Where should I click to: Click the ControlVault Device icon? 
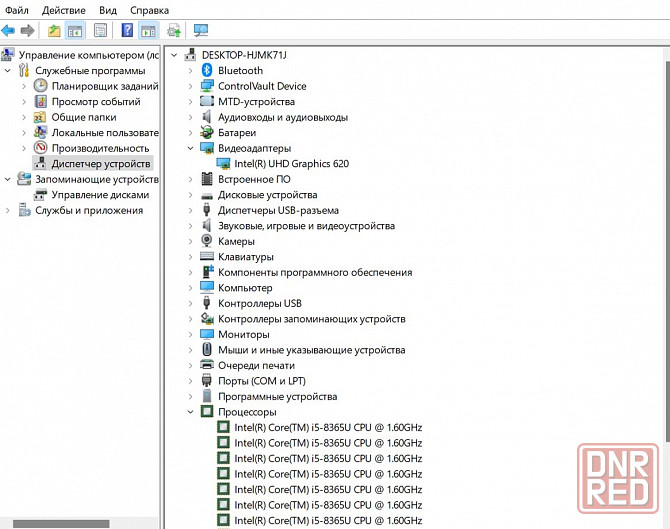(207, 86)
